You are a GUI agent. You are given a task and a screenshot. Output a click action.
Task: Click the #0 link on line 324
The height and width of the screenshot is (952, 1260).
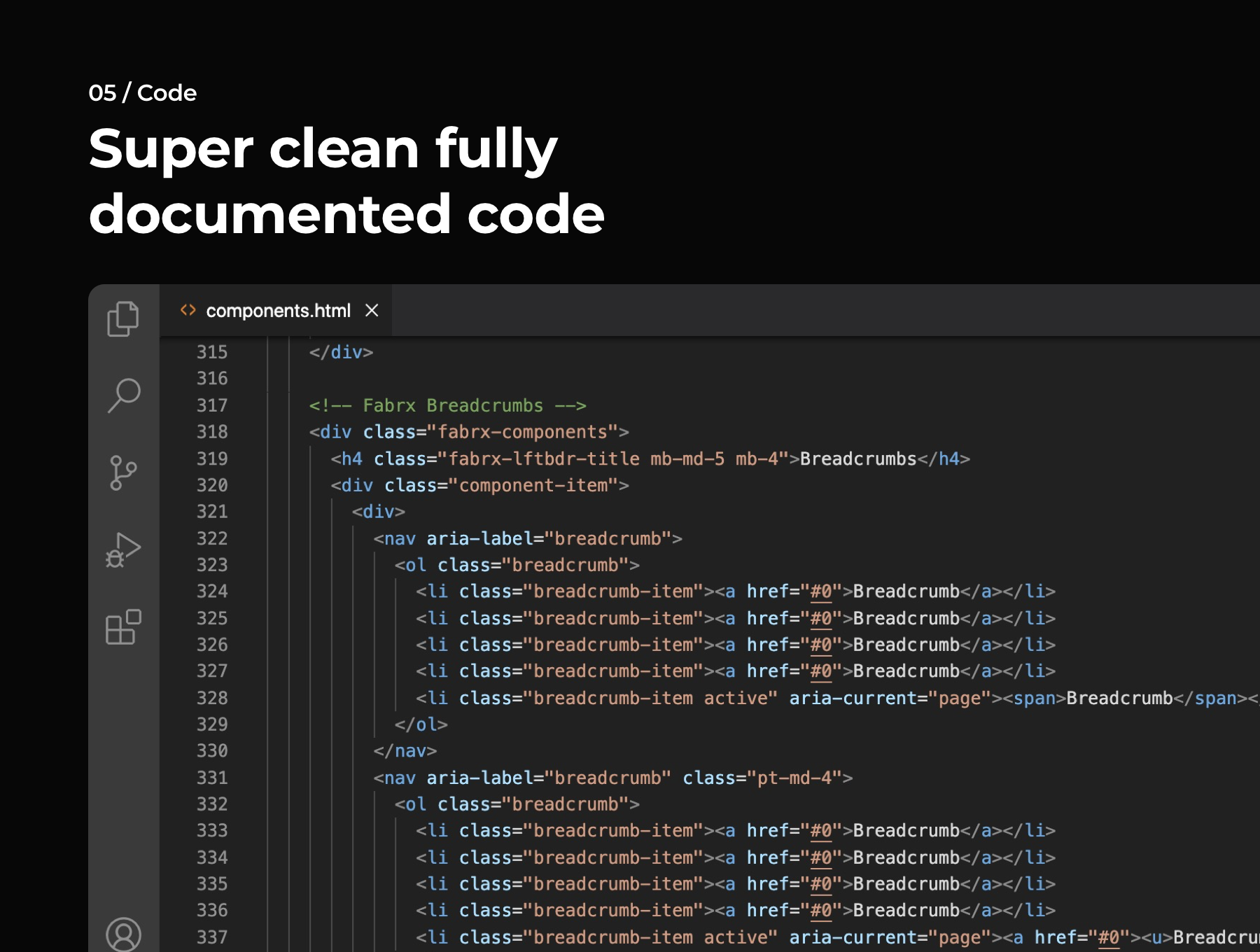click(x=821, y=591)
